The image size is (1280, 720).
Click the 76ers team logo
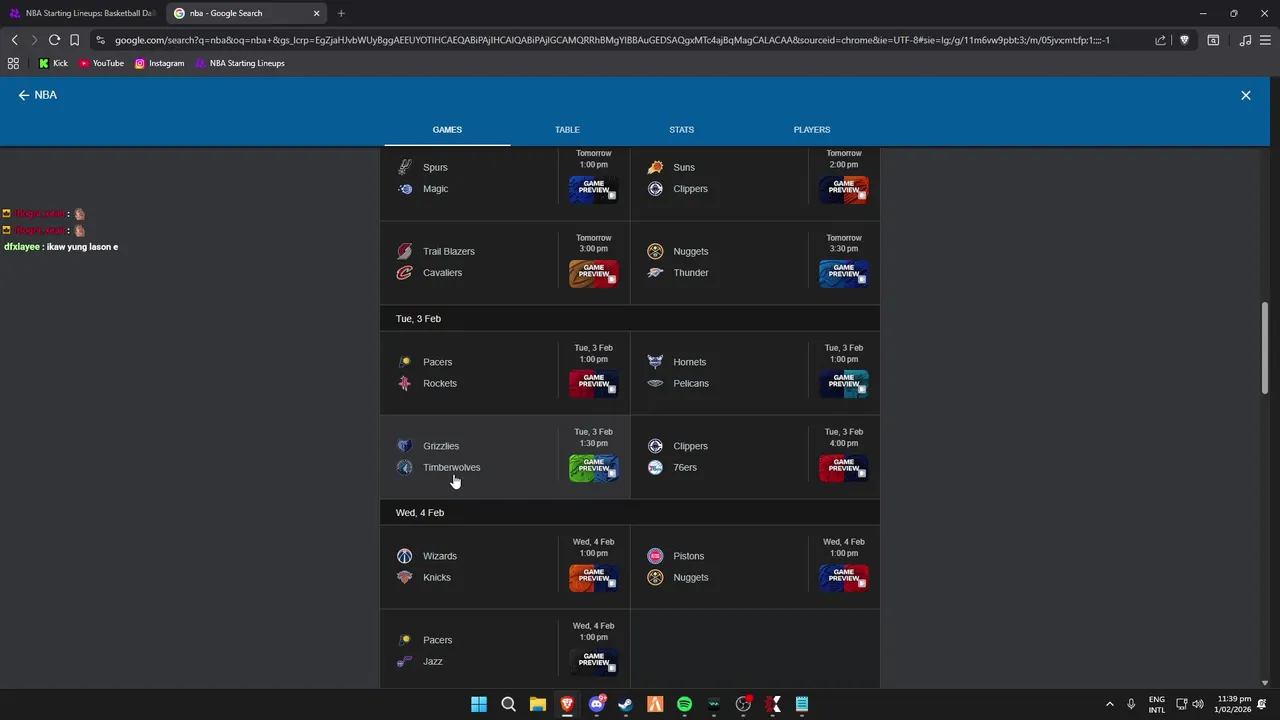tap(655, 467)
